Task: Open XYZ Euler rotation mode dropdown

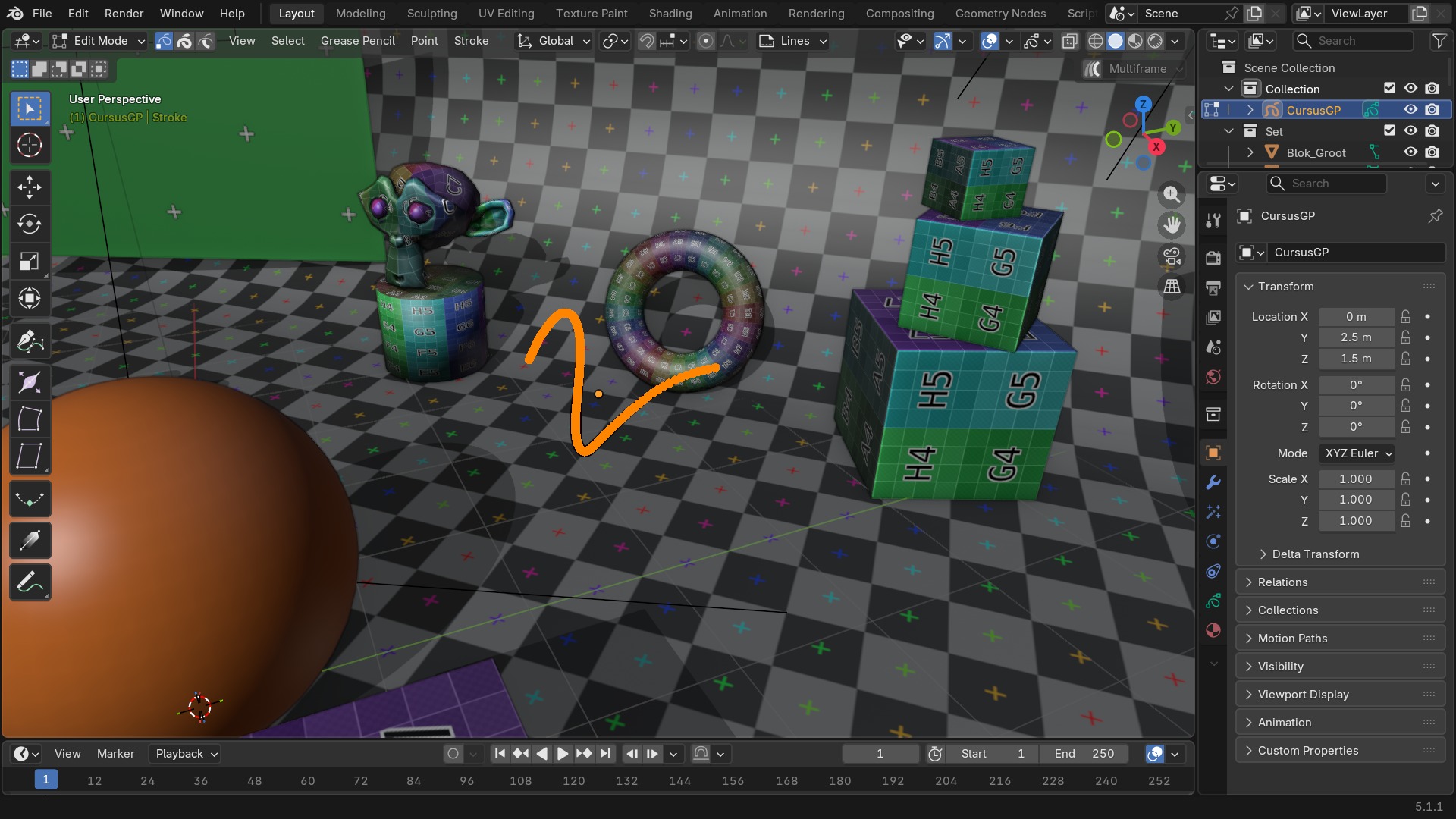Action: tap(1357, 453)
